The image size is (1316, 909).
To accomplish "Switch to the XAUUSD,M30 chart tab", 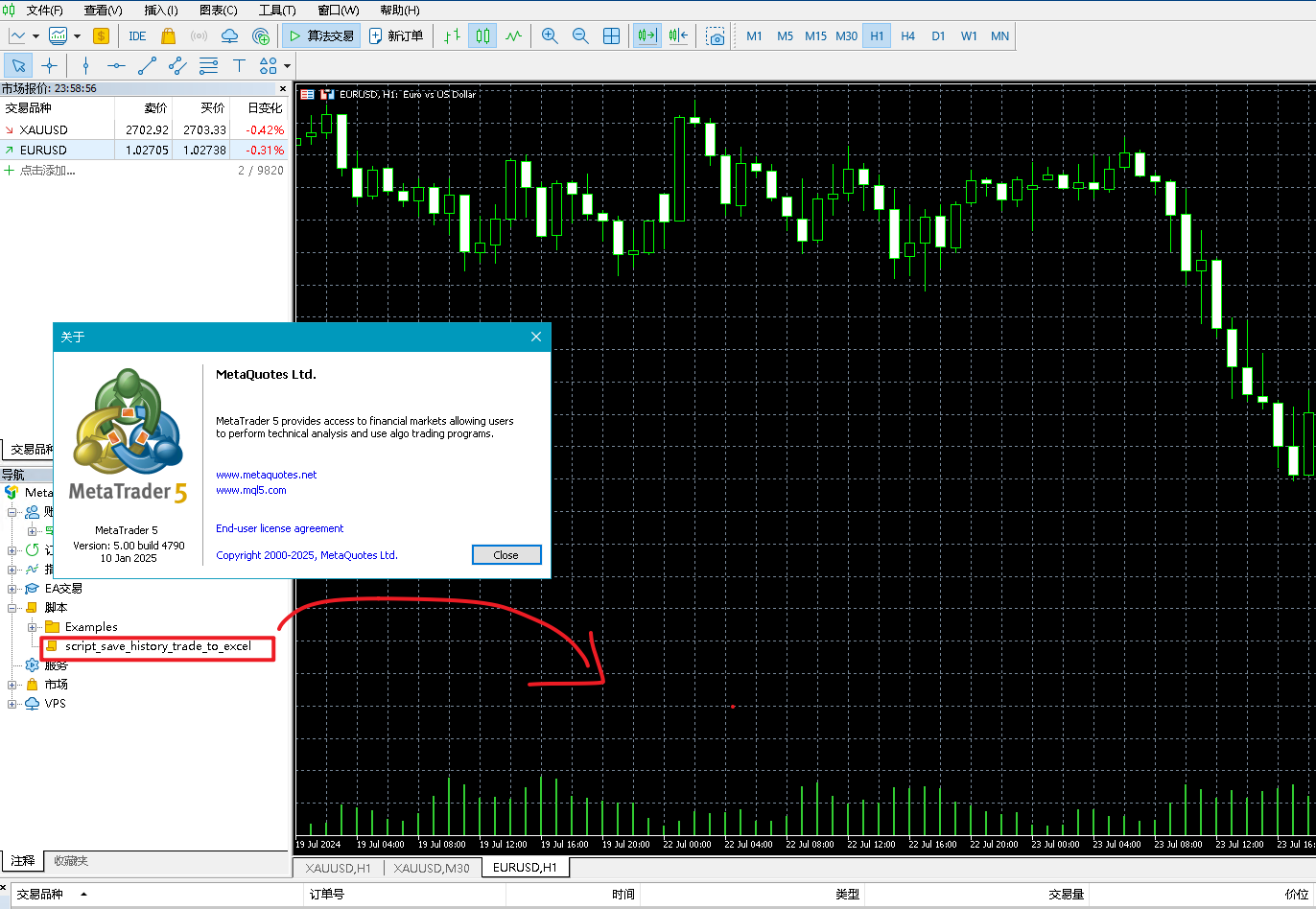I will (x=432, y=868).
